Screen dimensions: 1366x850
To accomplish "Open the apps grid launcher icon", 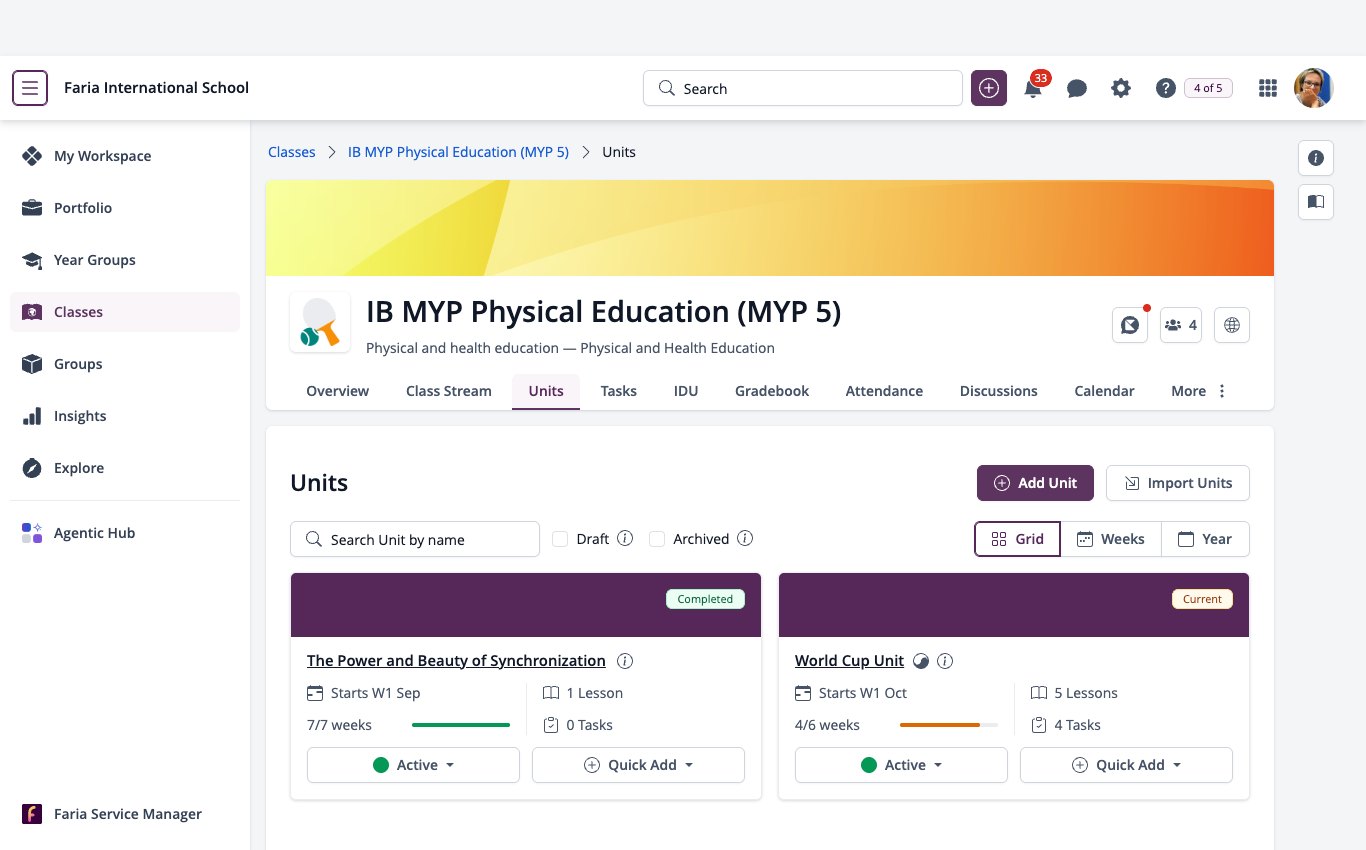I will [x=1268, y=88].
